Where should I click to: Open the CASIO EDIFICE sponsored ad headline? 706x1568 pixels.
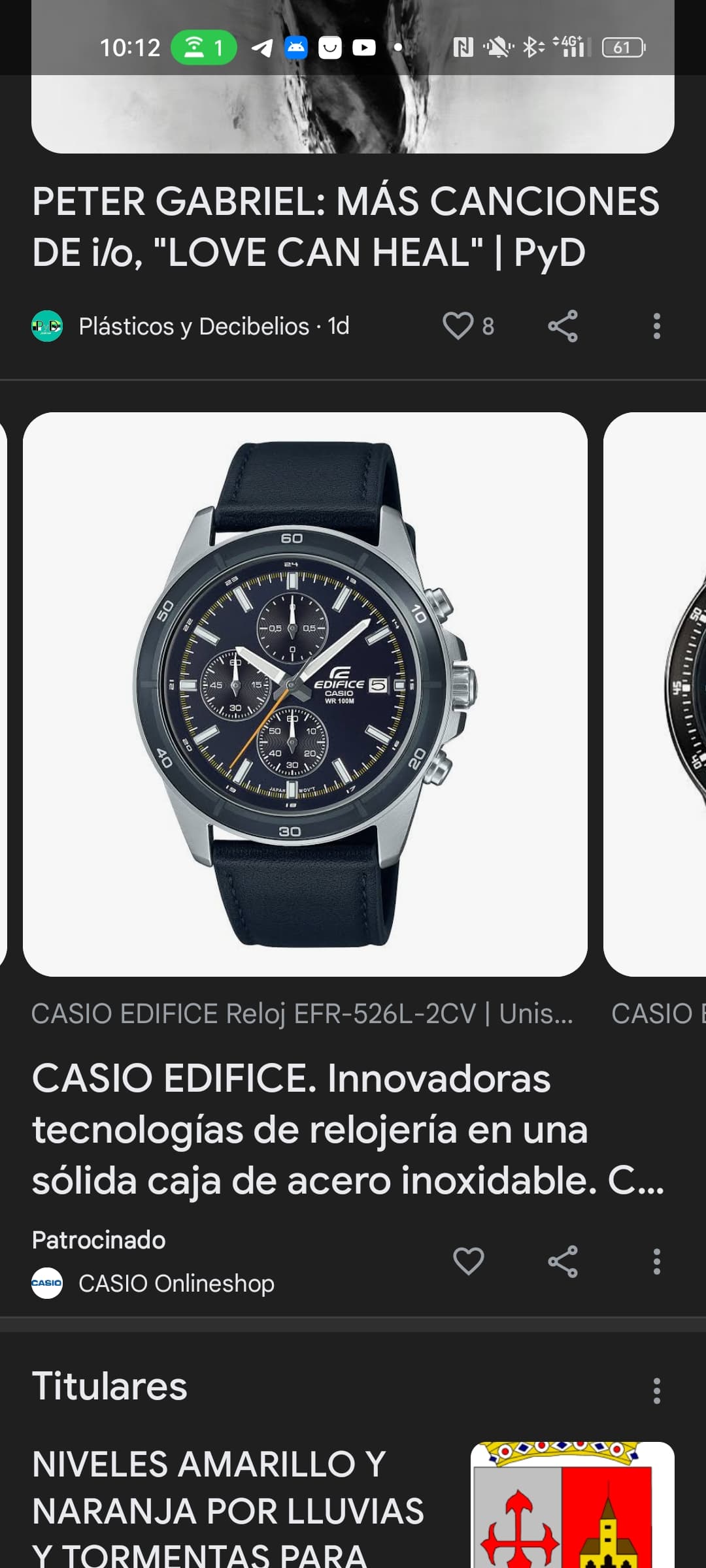coord(348,1130)
